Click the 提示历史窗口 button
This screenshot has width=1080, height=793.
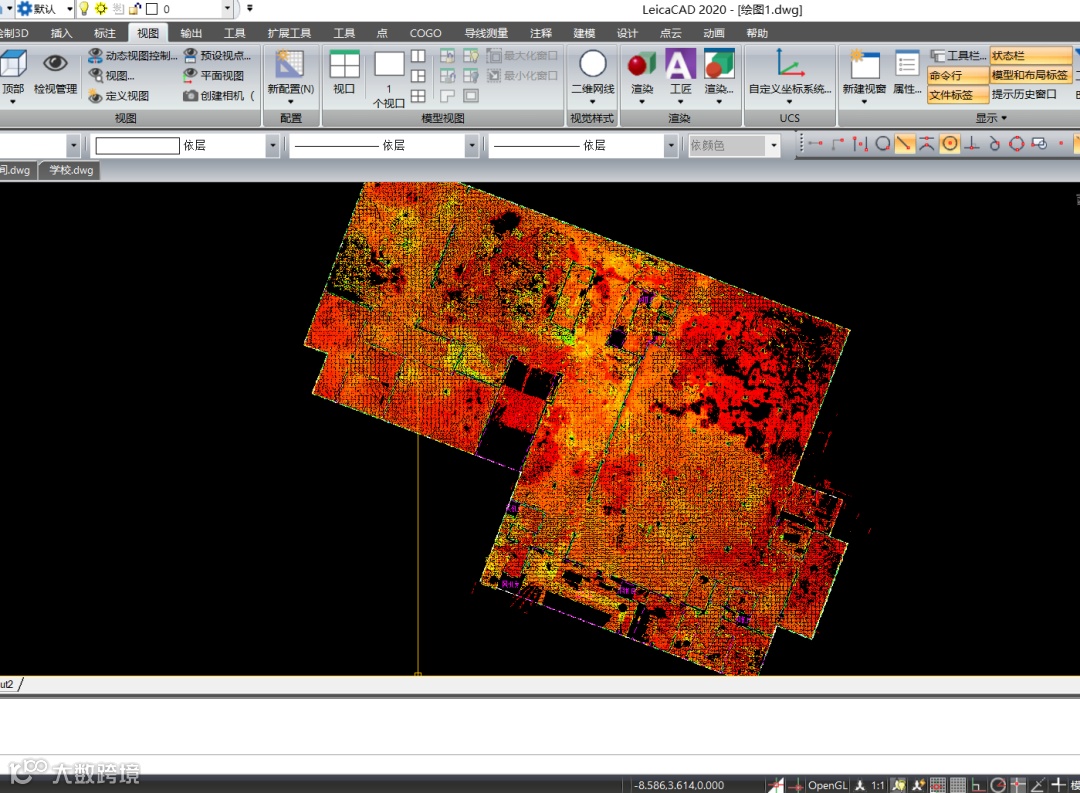pos(1024,95)
